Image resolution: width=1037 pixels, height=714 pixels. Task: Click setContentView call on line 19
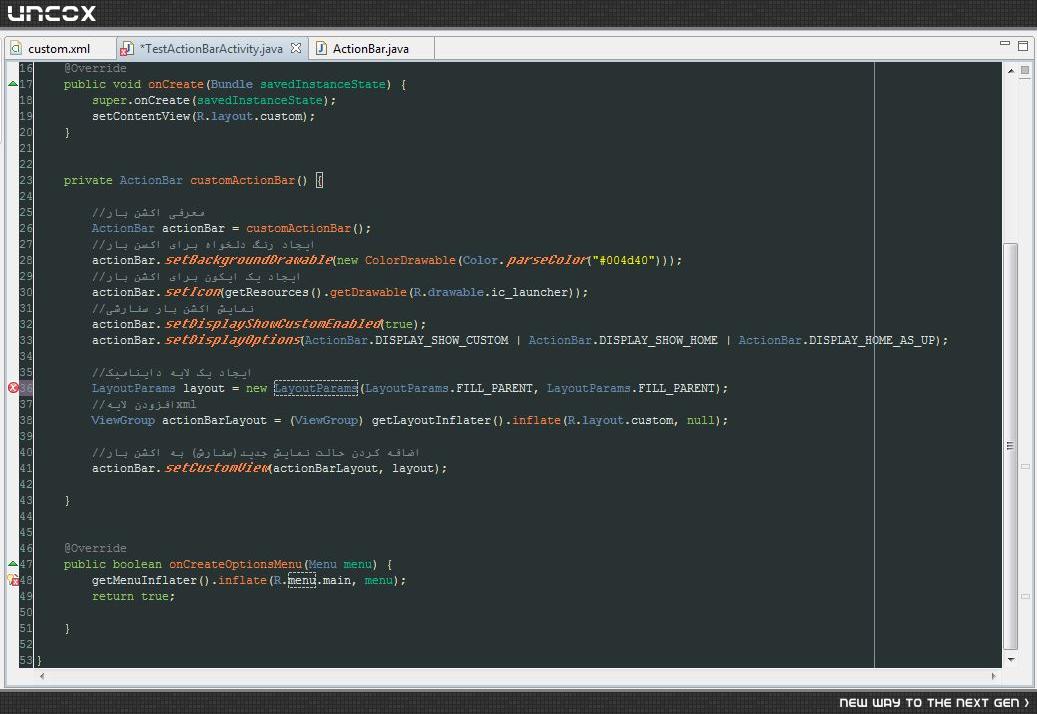tap(204, 116)
